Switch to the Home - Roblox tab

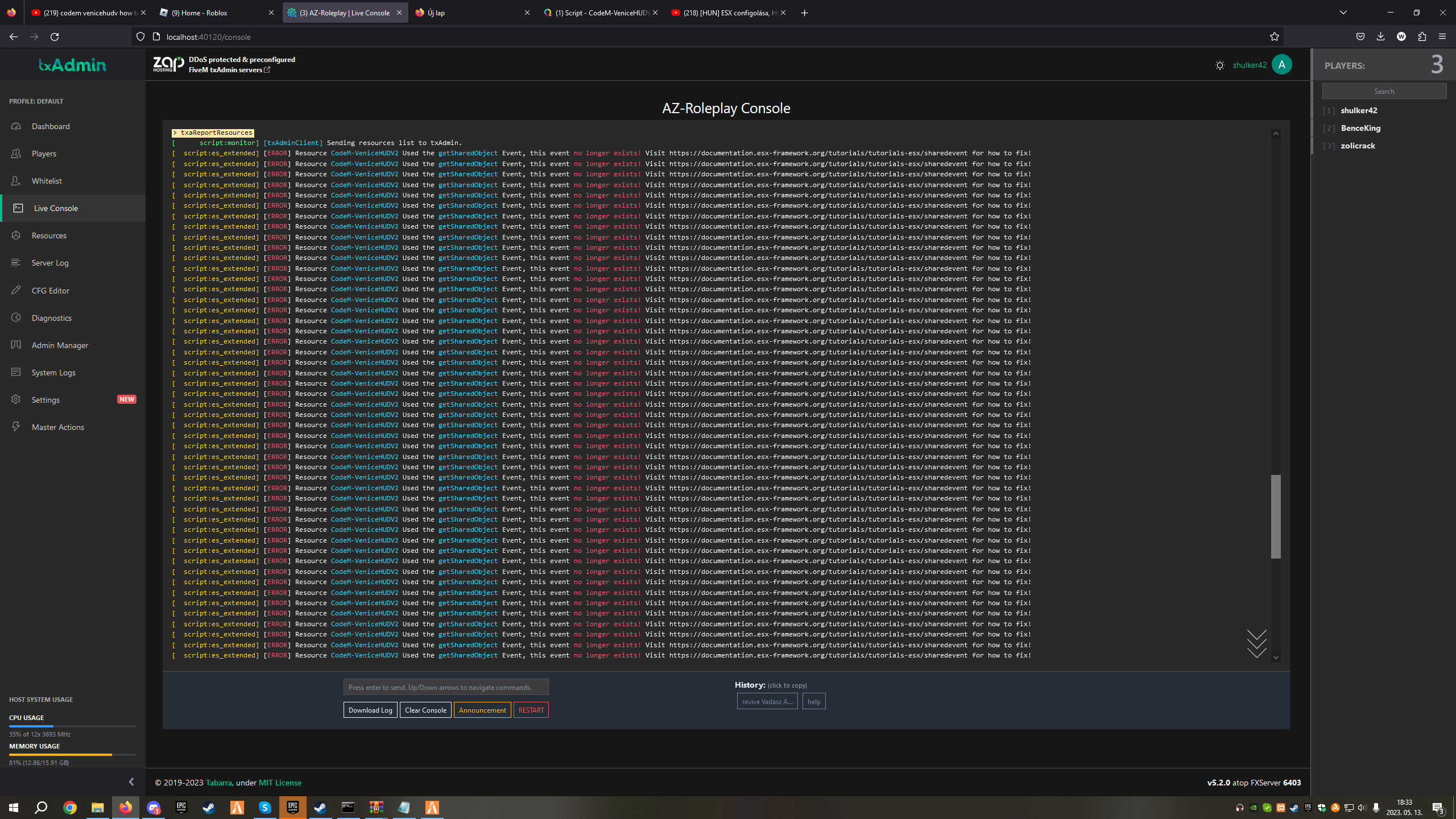216,13
